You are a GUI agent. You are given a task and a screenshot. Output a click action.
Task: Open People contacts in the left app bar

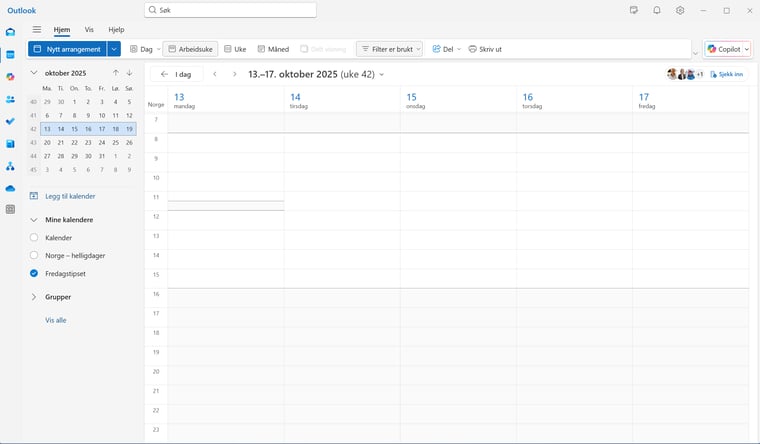pyautogui.click(x=10, y=99)
